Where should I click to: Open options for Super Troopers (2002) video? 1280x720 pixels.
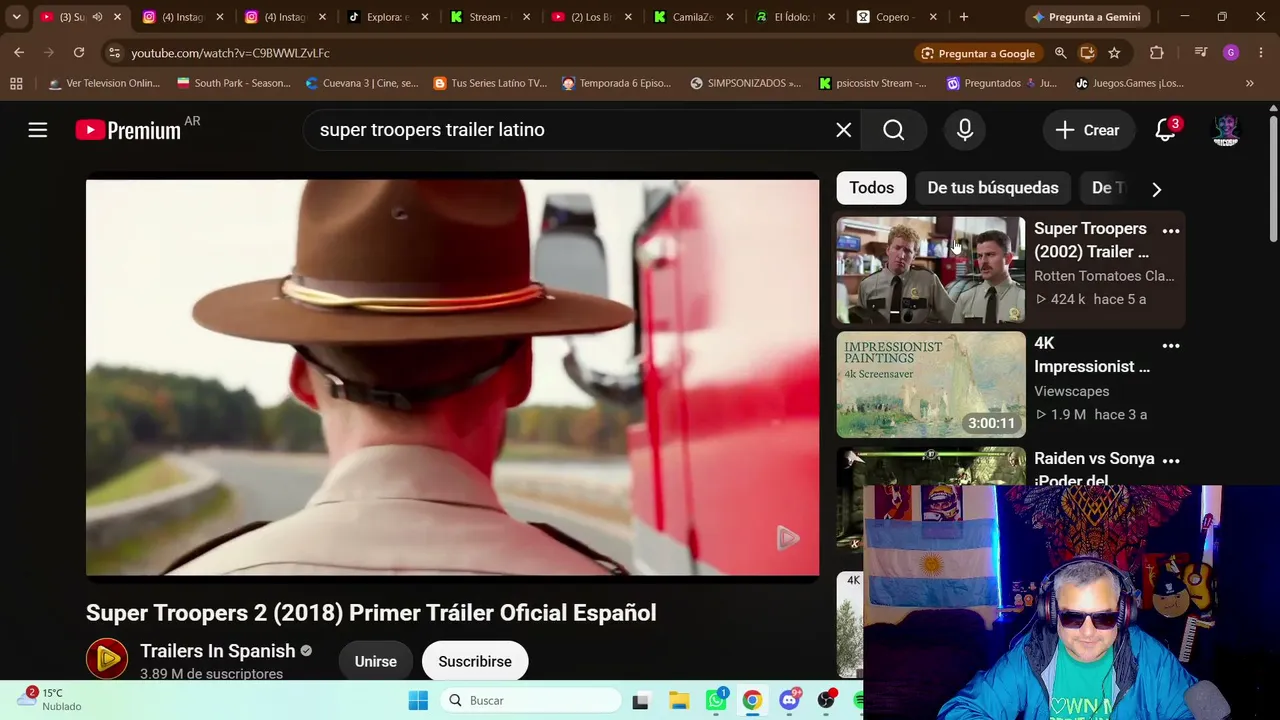click(x=1171, y=231)
